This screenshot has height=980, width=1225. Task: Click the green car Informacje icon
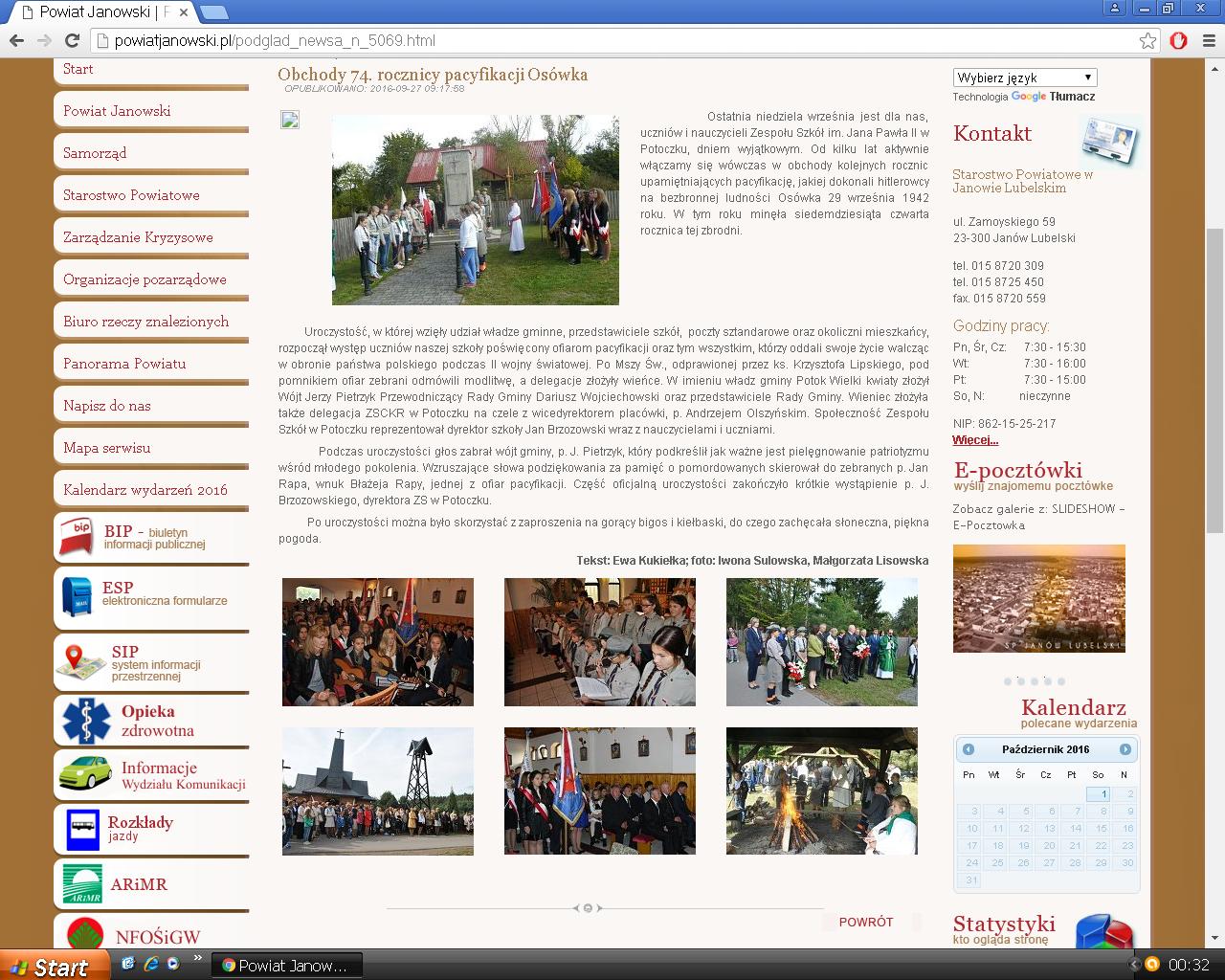point(84,773)
